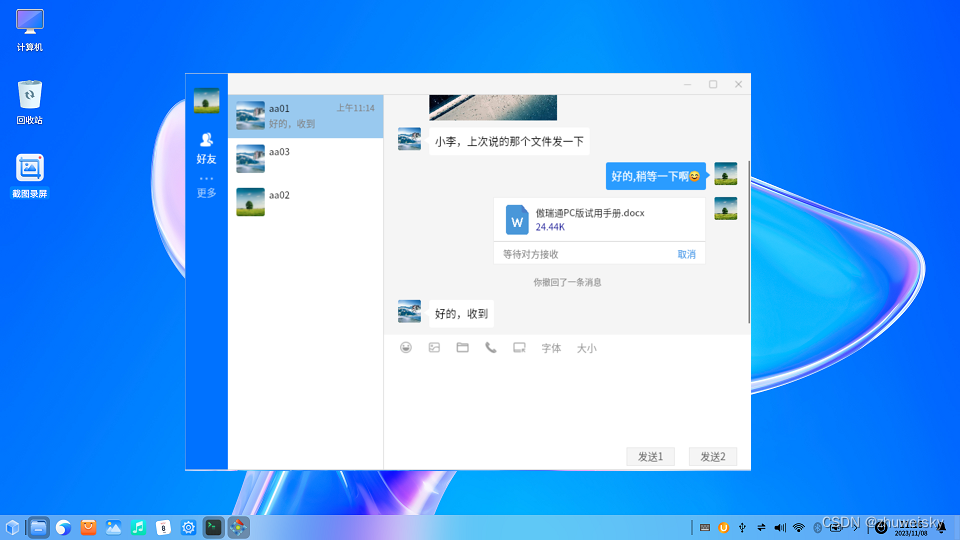Open the calendar taskbar icon
This screenshot has height=540, width=960.
163,527
